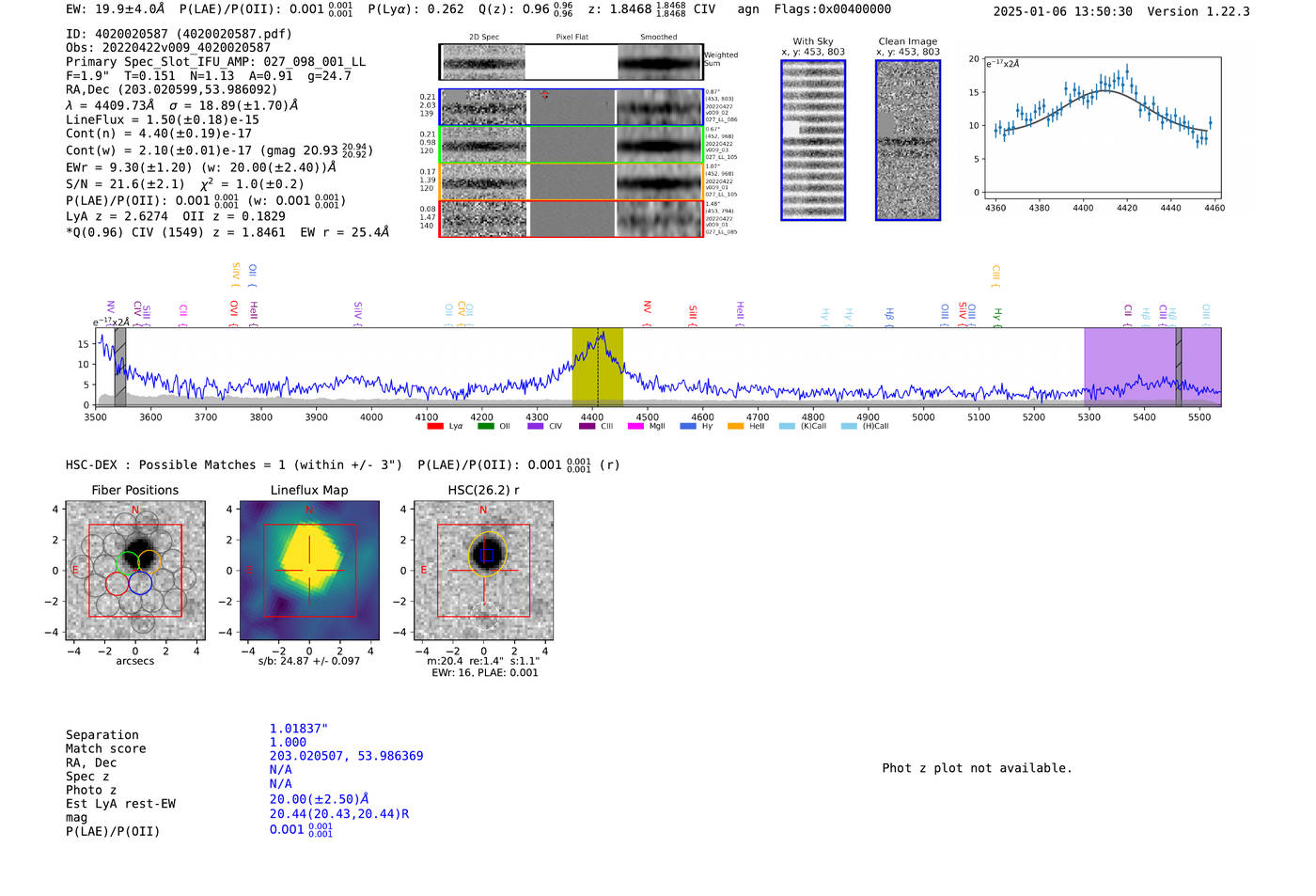Select the 'Phot z plot not available.' message
Viewport: 1316px width, 896px height.
point(977,768)
